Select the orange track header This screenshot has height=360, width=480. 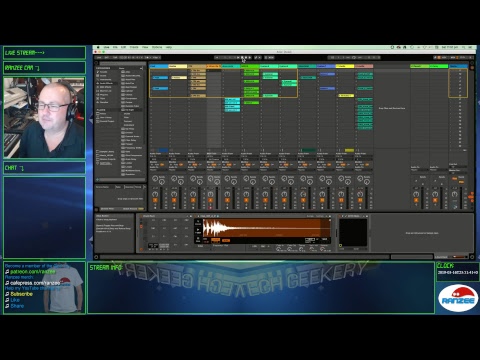[x=213, y=66]
